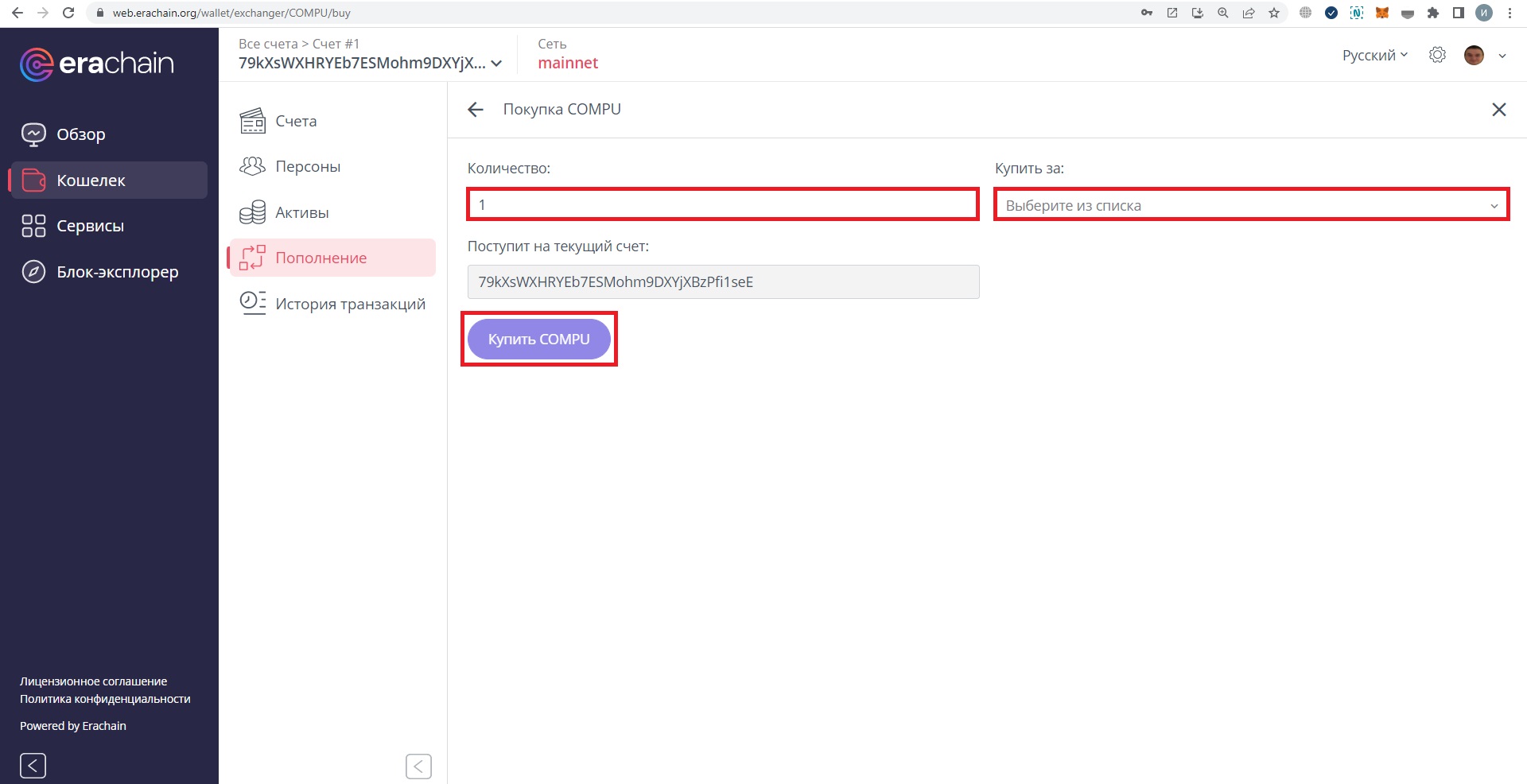
Task: Click the user avatar picture
Action: click(1474, 55)
